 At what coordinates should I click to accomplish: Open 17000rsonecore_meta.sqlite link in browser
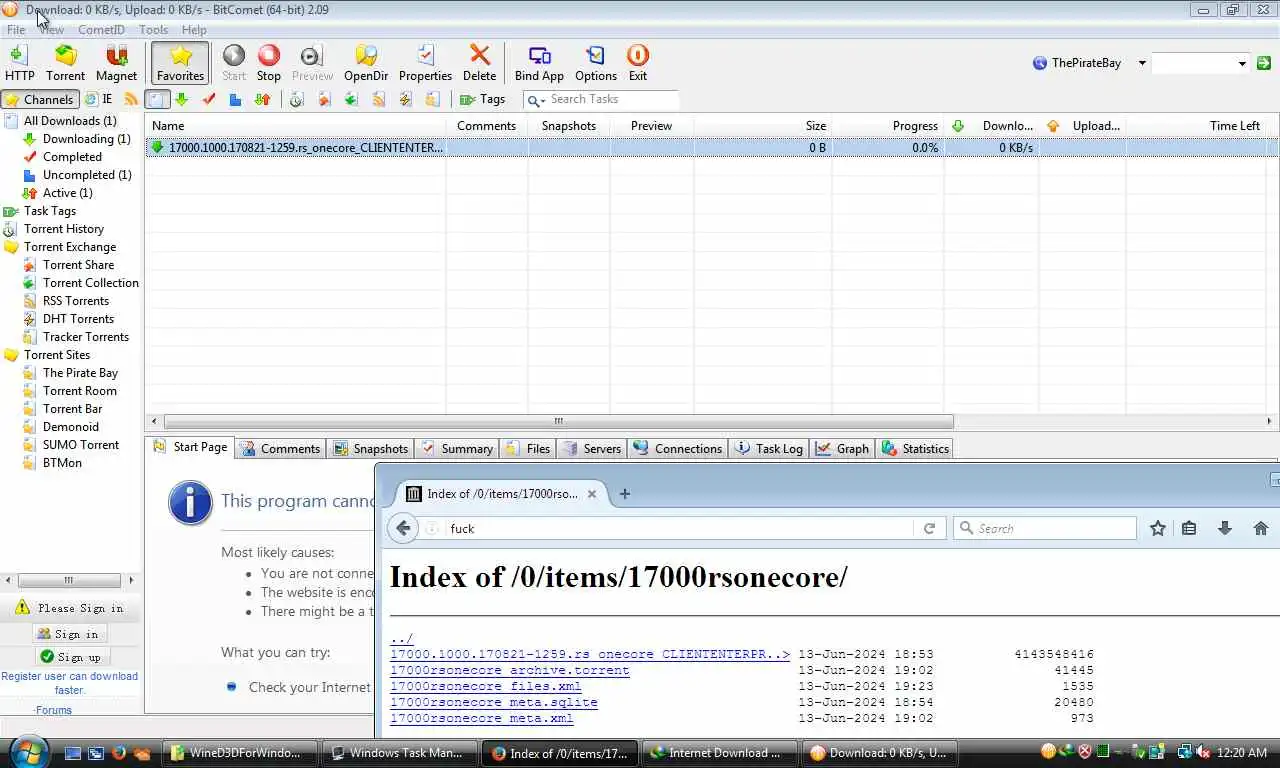[x=493, y=702]
